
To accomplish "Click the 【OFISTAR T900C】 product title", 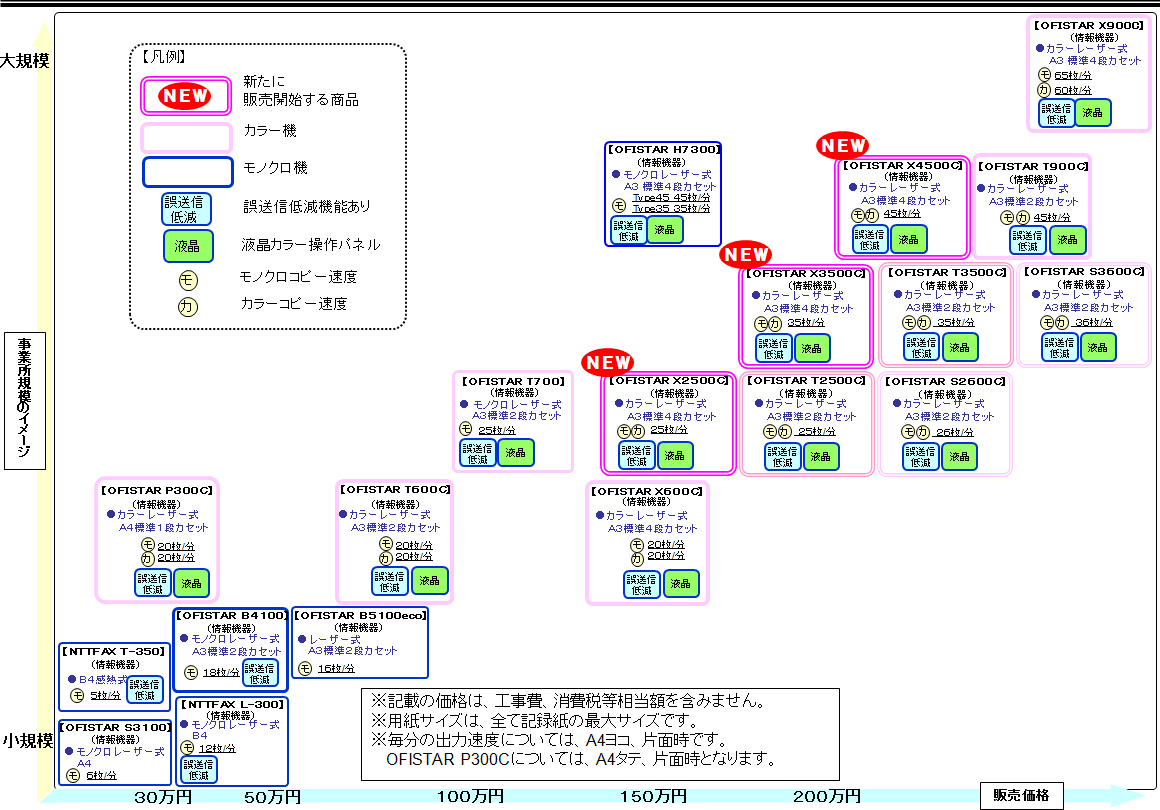I will coord(1033,166).
